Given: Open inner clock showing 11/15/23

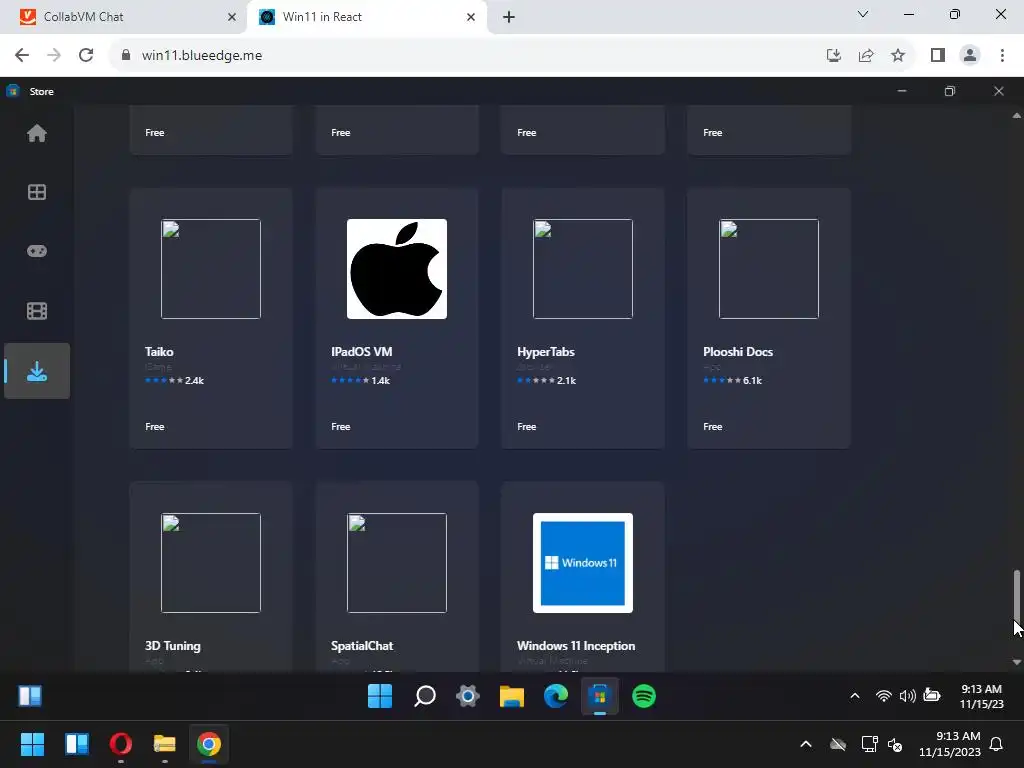Looking at the screenshot, I should [982, 696].
